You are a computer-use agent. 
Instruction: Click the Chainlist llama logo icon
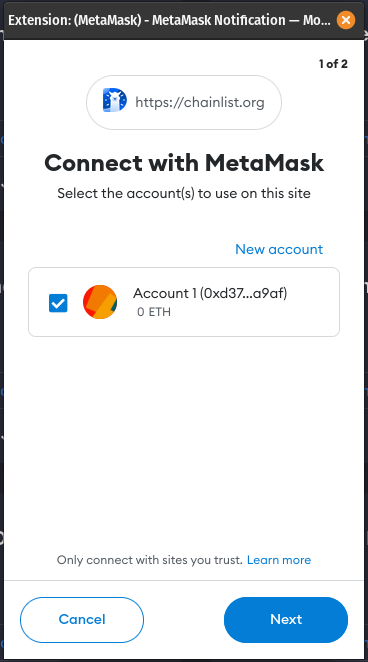point(115,100)
